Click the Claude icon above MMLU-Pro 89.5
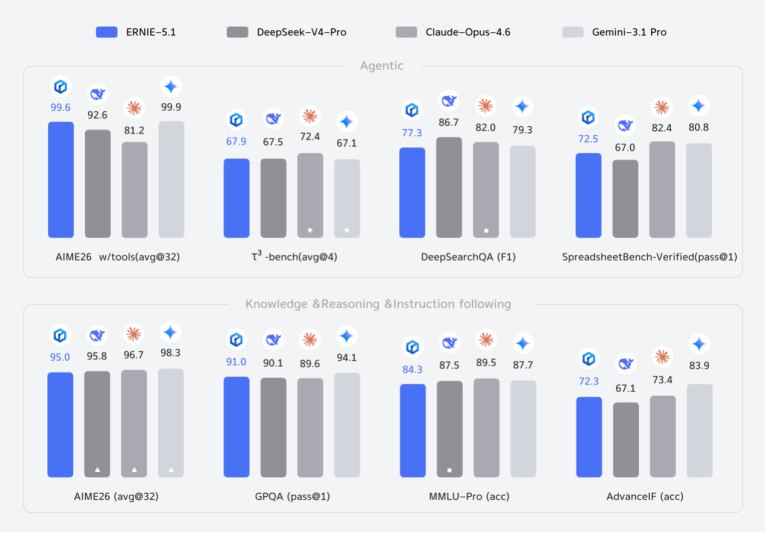This screenshot has width=768, height=534. pos(486,340)
